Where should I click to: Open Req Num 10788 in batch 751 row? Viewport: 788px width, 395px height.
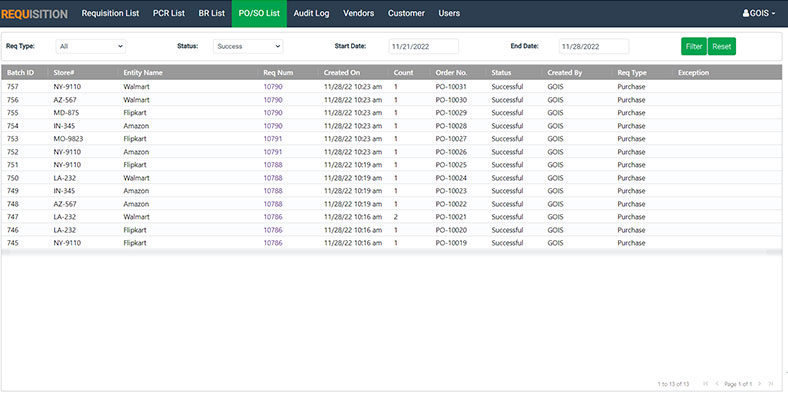coord(273,165)
